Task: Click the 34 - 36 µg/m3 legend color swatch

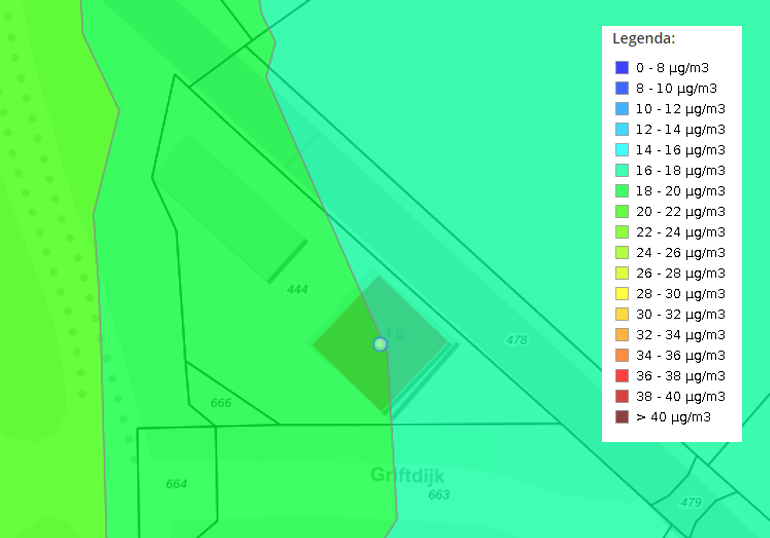Action: pyautogui.click(x=622, y=355)
